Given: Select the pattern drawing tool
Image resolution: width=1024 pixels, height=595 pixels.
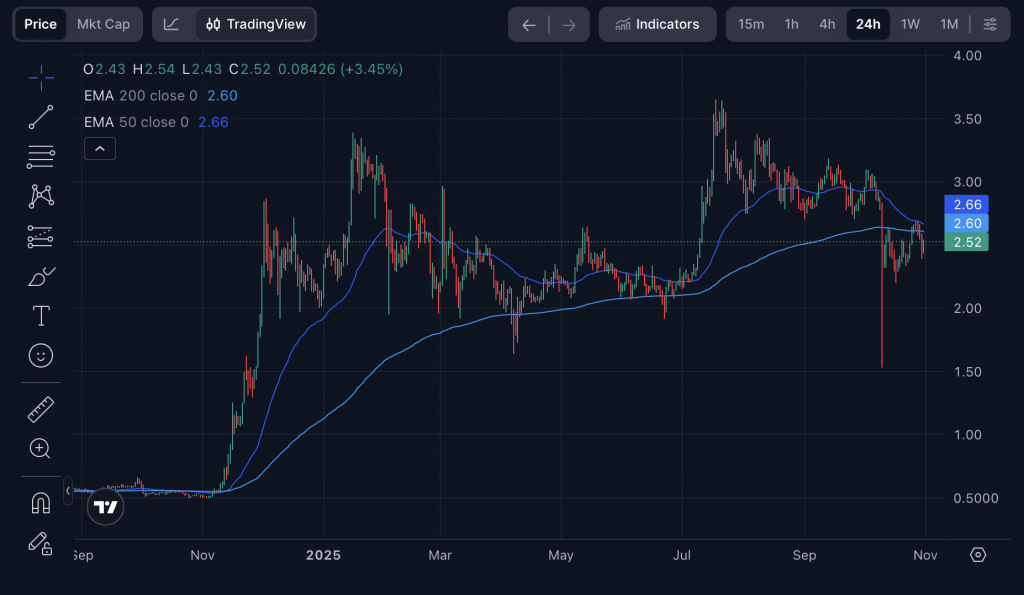Looking at the screenshot, I should point(41,196).
